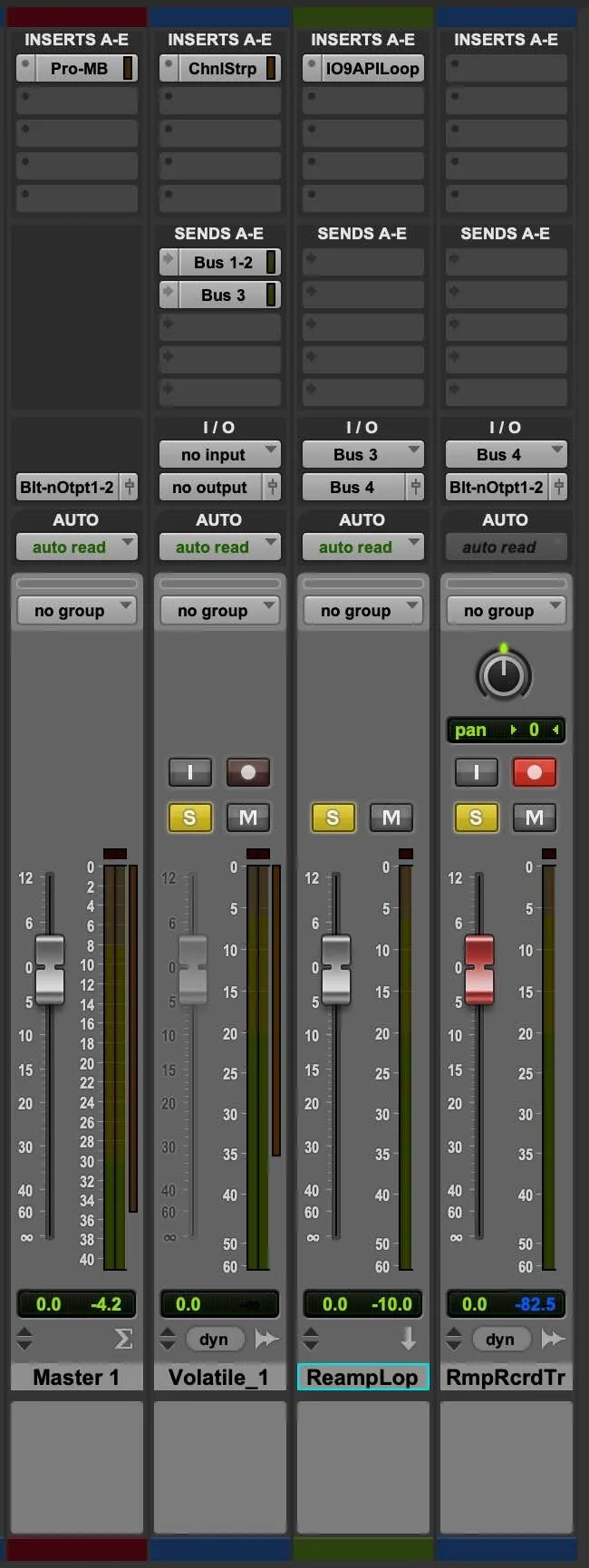Viewport: 589px width, 1568px height.
Task: Toggle solo on RmpRcrdTr
Action: 477,818
